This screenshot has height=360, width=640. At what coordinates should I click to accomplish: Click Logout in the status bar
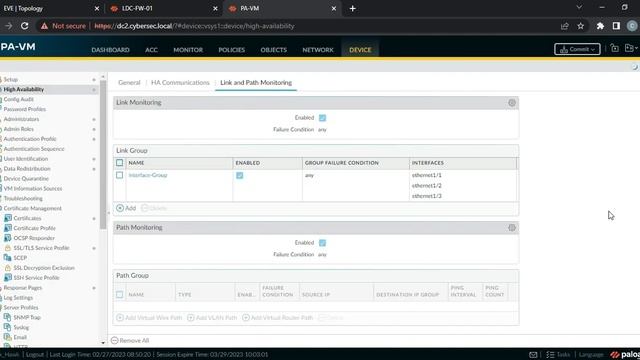pyautogui.click(x=35, y=355)
